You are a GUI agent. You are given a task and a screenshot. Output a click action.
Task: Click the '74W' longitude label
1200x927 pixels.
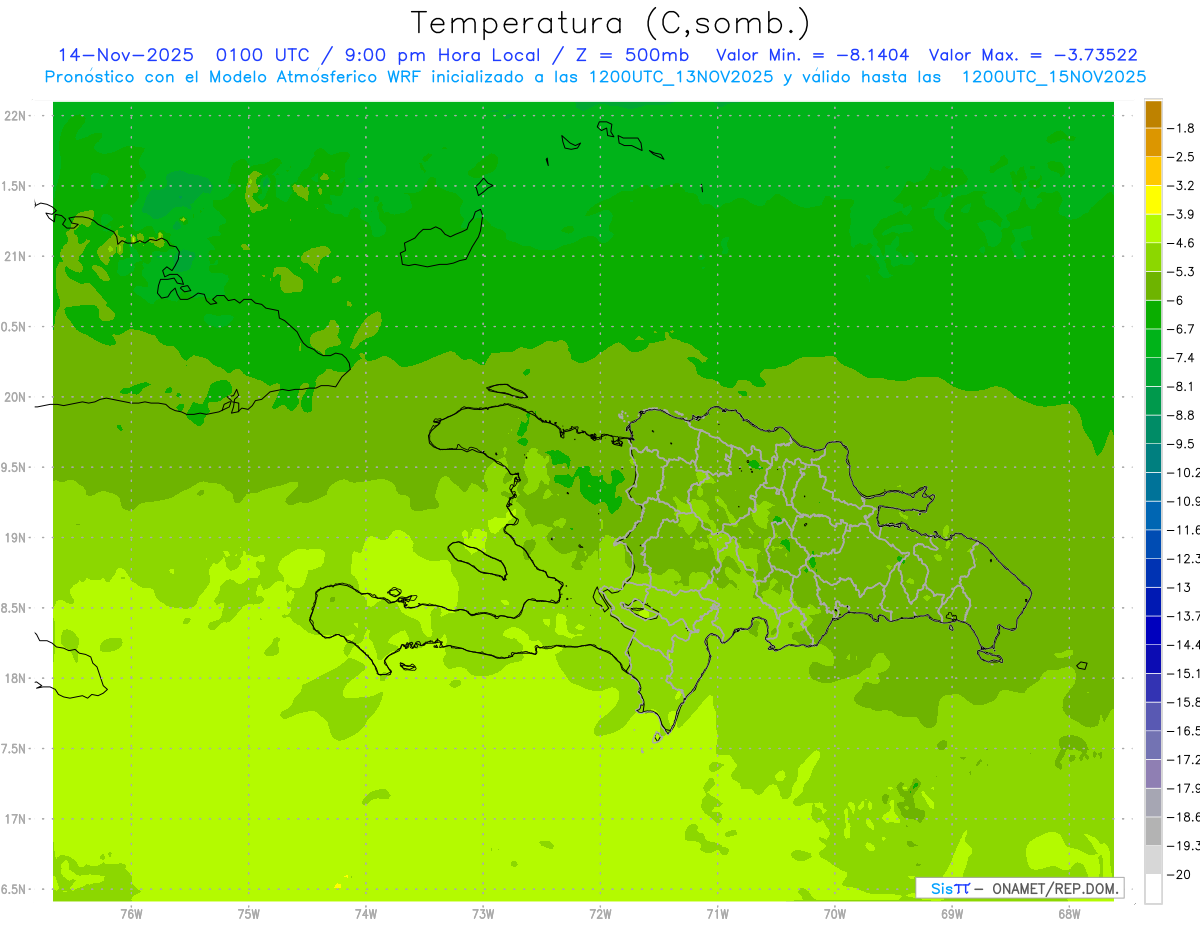coord(365,914)
